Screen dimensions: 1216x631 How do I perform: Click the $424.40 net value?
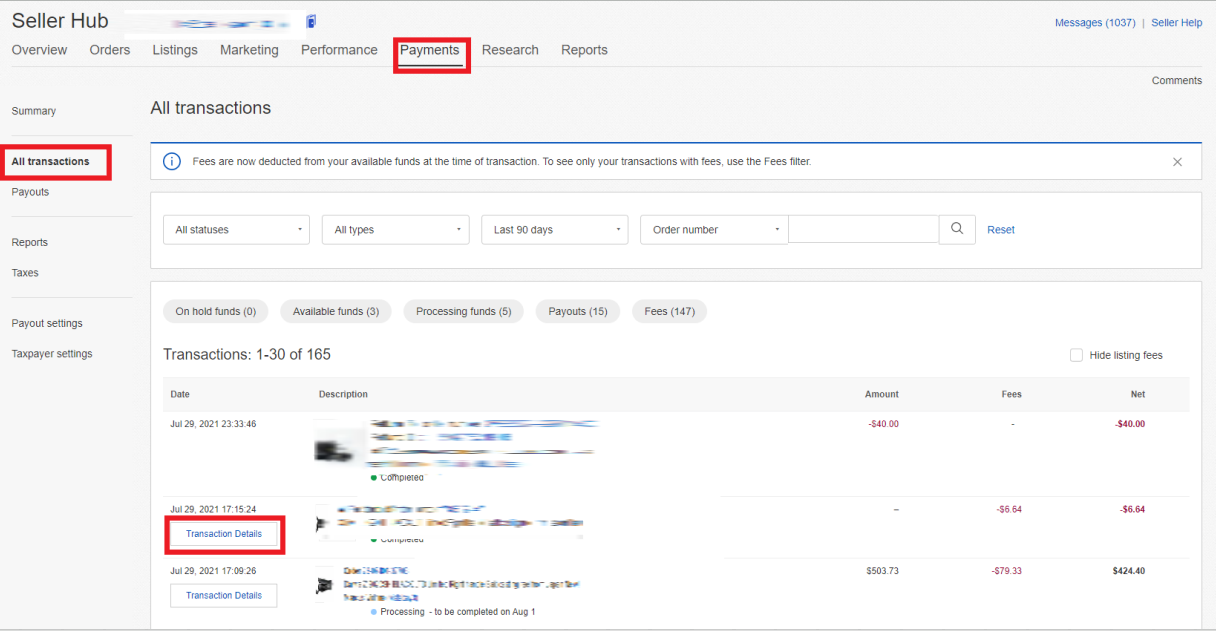coord(1129,571)
